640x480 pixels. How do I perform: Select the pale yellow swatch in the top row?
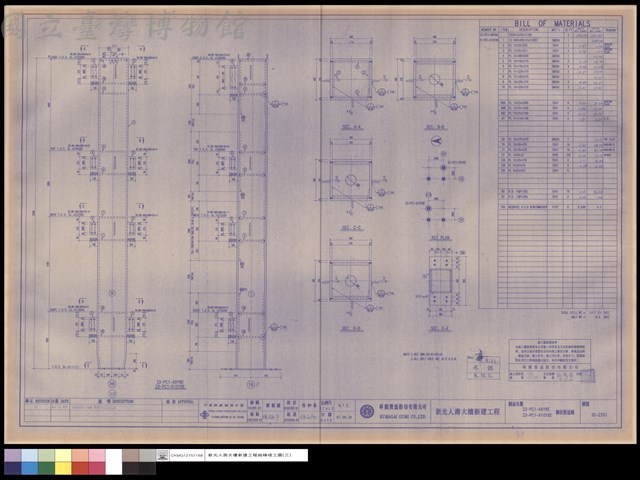(x=63, y=456)
